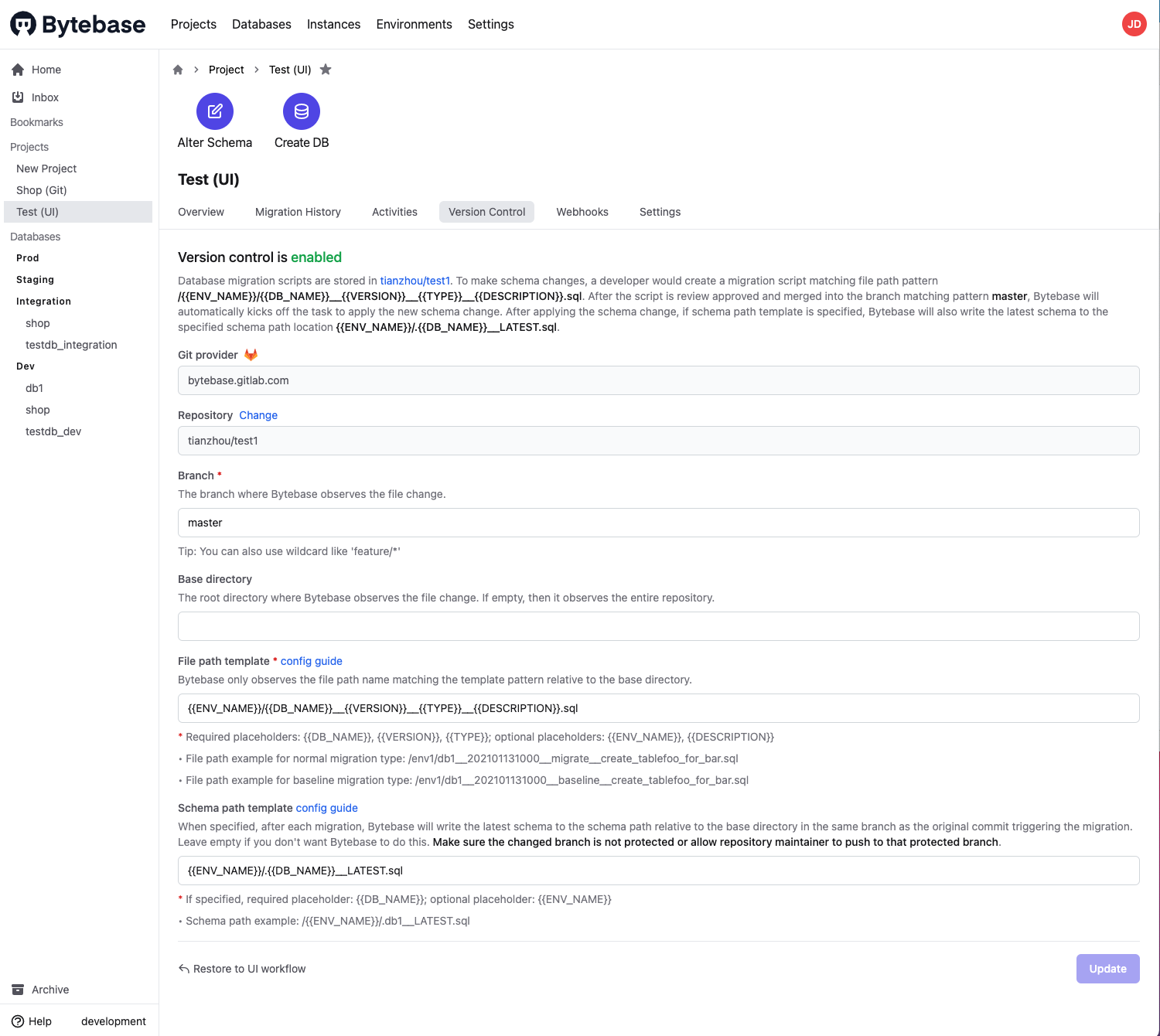
Task: Select Test (UI) project in sidebar
Action: (78, 212)
